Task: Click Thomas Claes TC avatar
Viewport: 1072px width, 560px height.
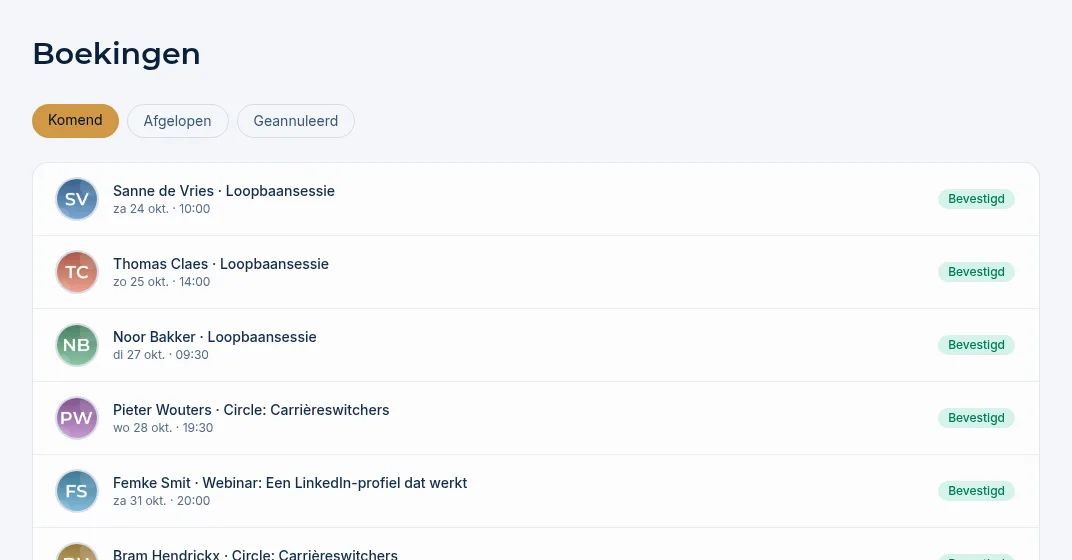Action: click(x=77, y=272)
